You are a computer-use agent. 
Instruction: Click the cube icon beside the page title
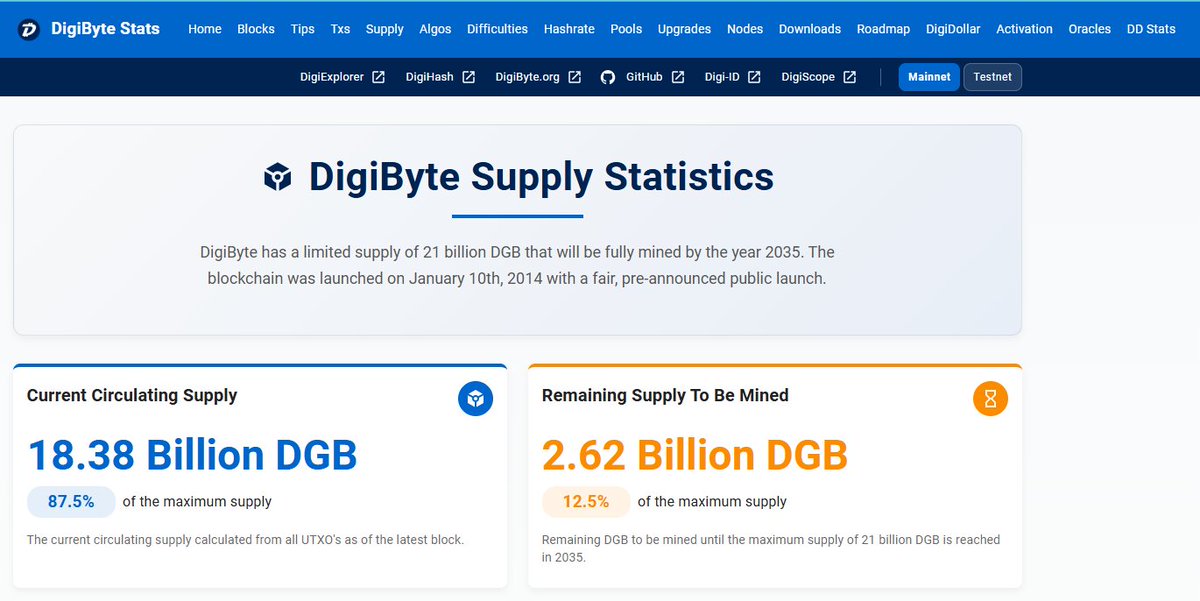pos(277,177)
